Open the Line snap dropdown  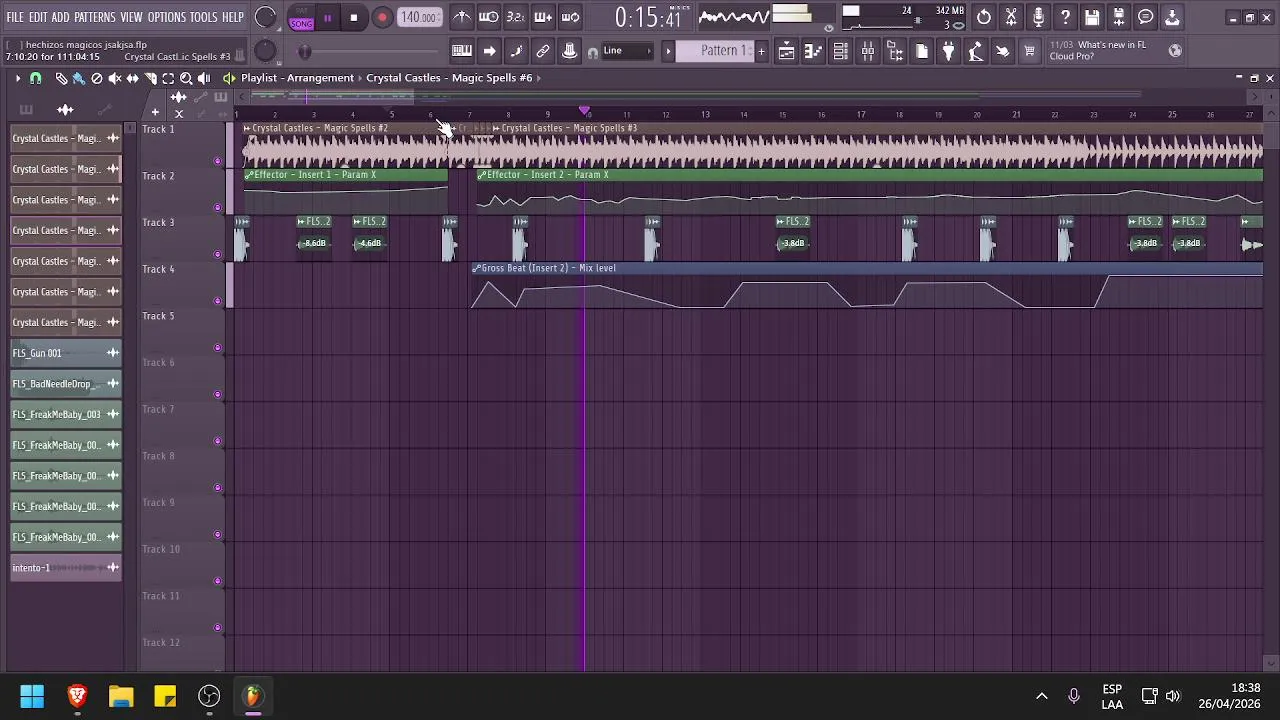point(626,51)
